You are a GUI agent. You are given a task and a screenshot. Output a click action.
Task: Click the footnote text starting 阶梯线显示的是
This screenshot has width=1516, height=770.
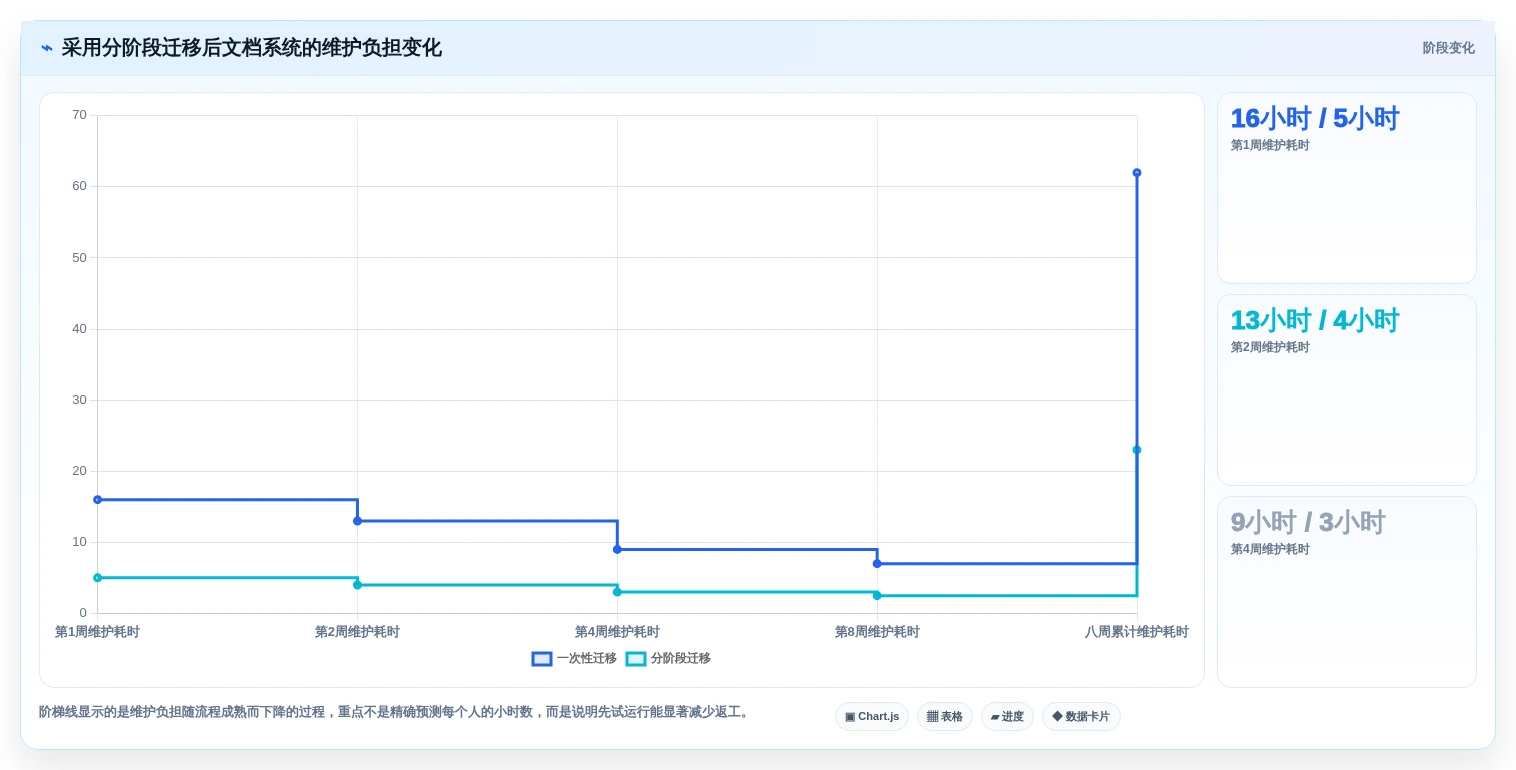click(395, 712)
